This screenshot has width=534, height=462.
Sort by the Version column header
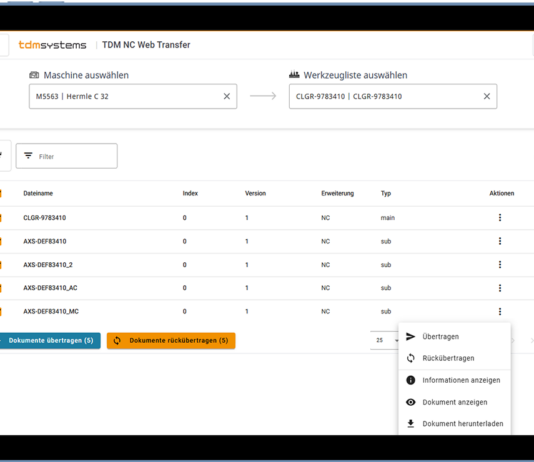[x=255, y=193]
